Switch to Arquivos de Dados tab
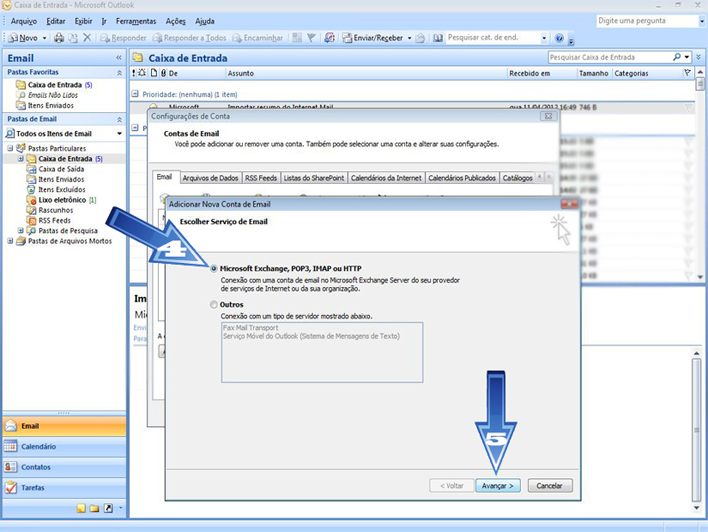Image resolution: width=708 pixels, height=532 pixels. pos(210,178)
